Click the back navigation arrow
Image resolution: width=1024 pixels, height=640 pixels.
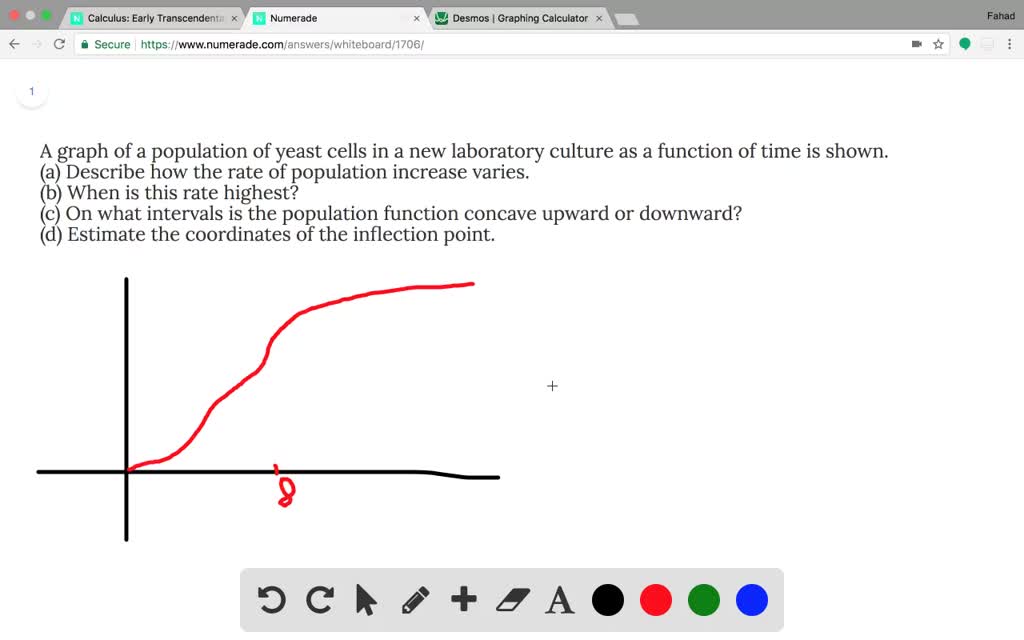point(14,44)
